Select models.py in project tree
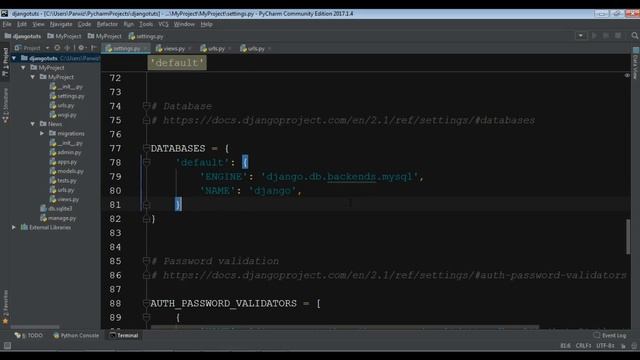Image resolution: width=640 pixels, height=360 pixels. 67,171
